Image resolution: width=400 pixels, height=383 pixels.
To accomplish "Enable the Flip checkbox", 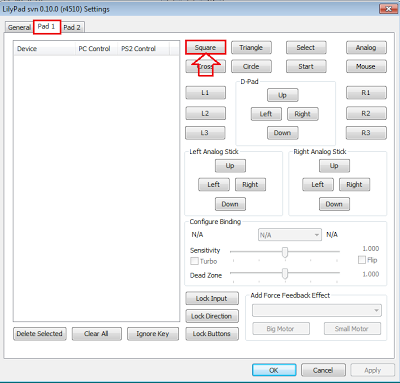I will pyautogui.click(x=362, y=260).
